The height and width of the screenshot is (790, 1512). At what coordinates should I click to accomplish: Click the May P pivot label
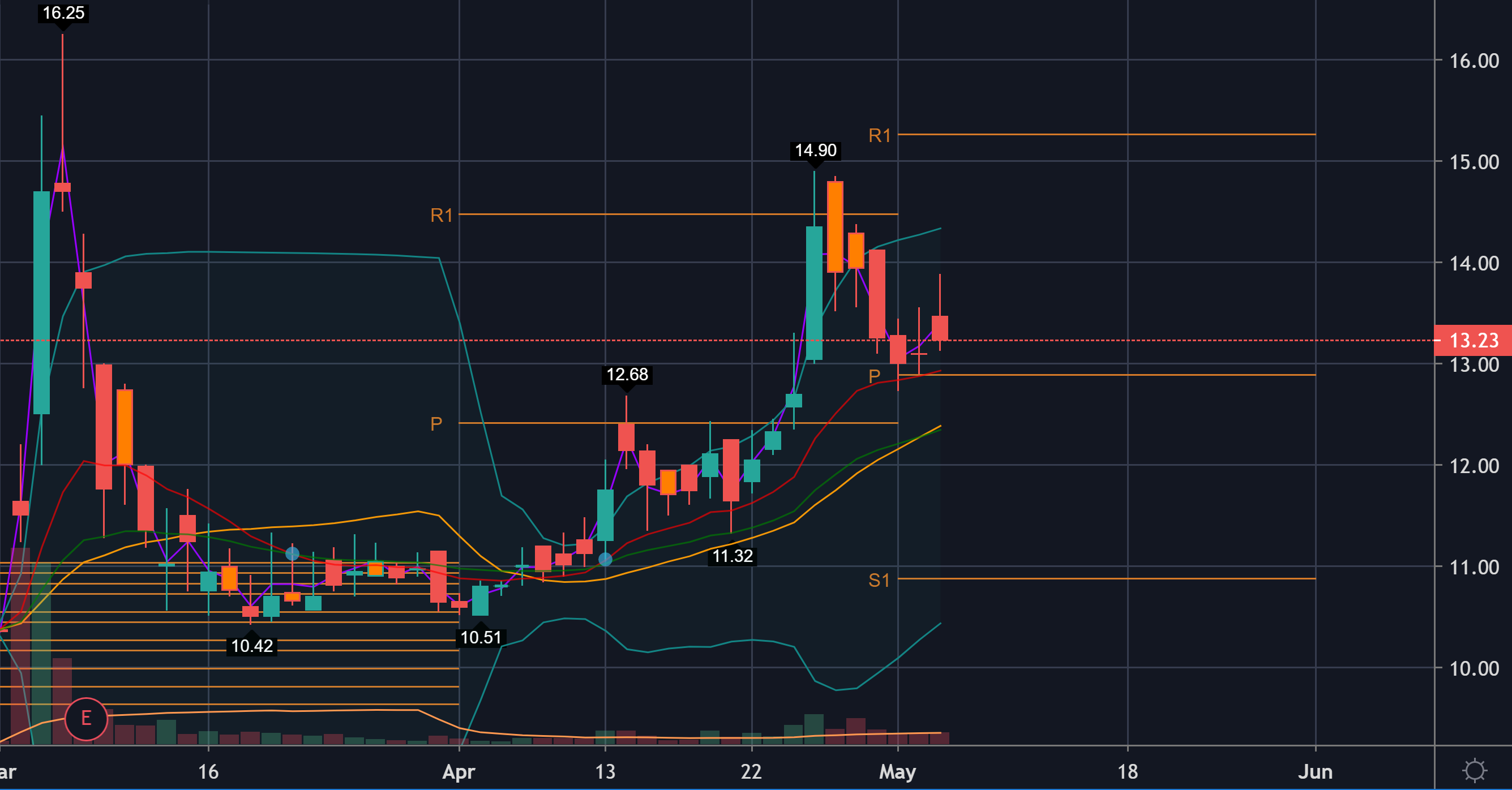point(874,376)
